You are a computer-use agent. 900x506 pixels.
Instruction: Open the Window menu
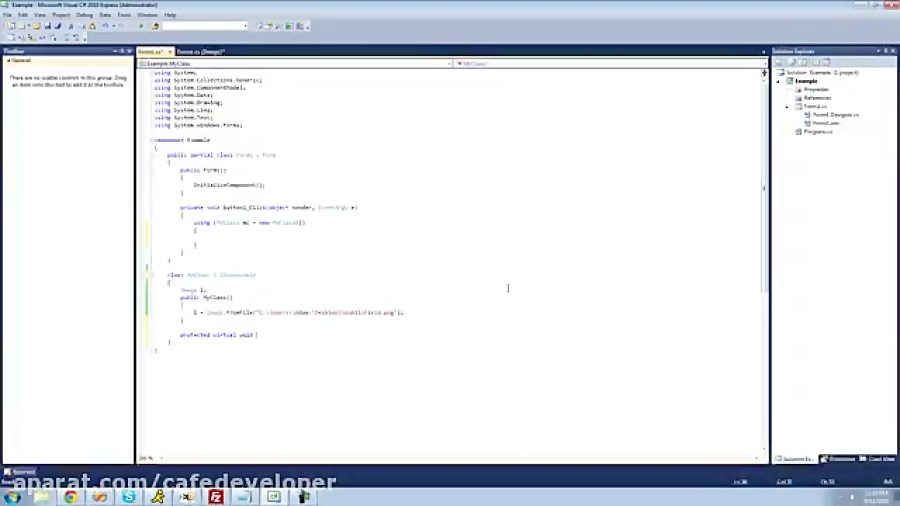pyautogui.click(x=147, y=15)
